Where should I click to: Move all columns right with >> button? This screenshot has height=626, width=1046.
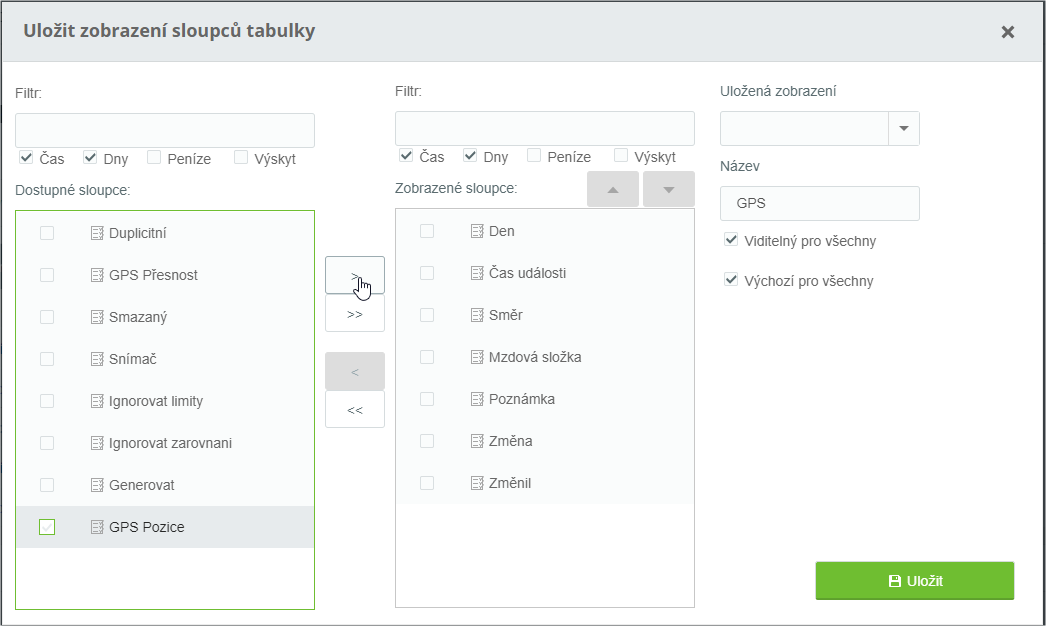tap(355, 313)
